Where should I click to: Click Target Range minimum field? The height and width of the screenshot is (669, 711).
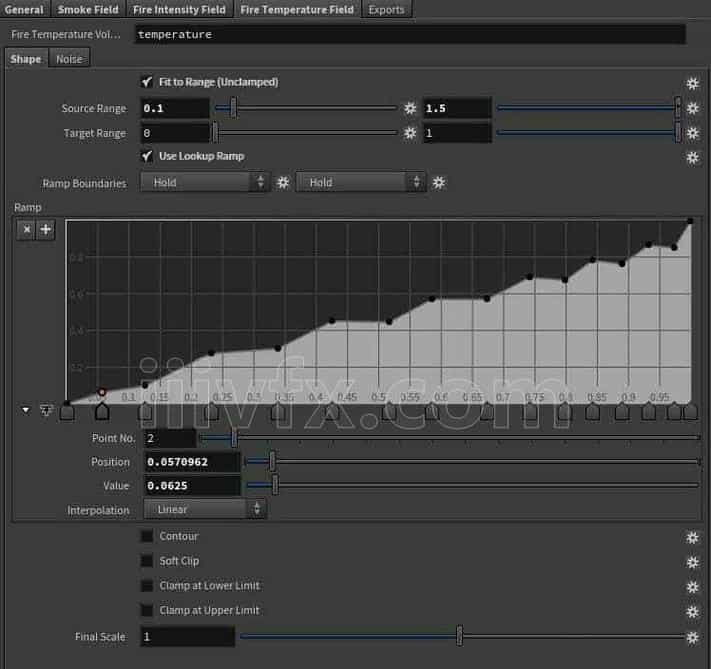coord(175,133)
